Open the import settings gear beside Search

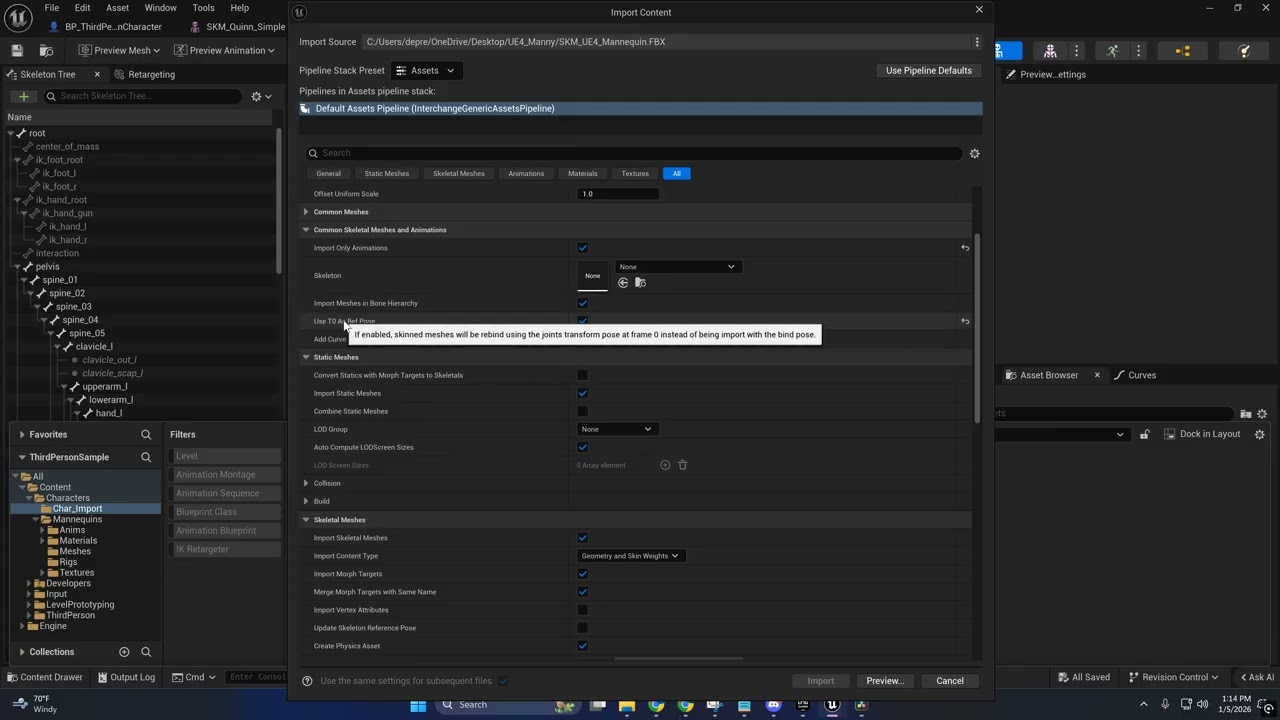click(x=974, y=153)
